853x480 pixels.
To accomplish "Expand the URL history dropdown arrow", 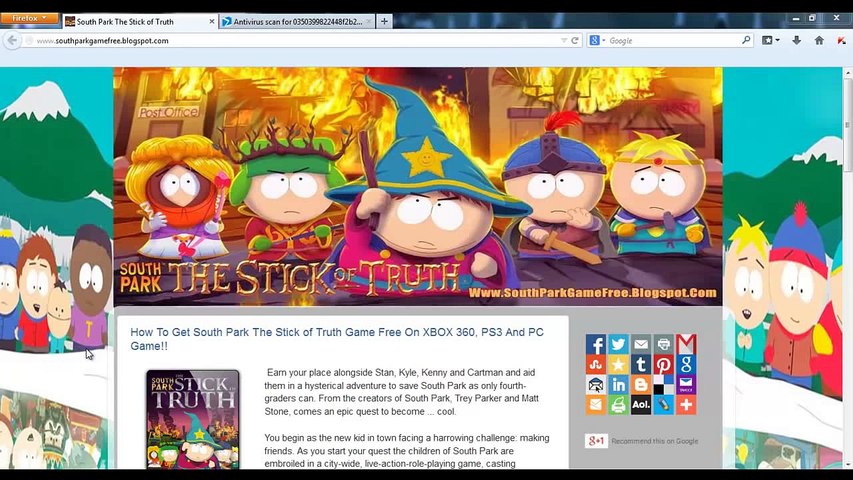I will coord(564,40).
